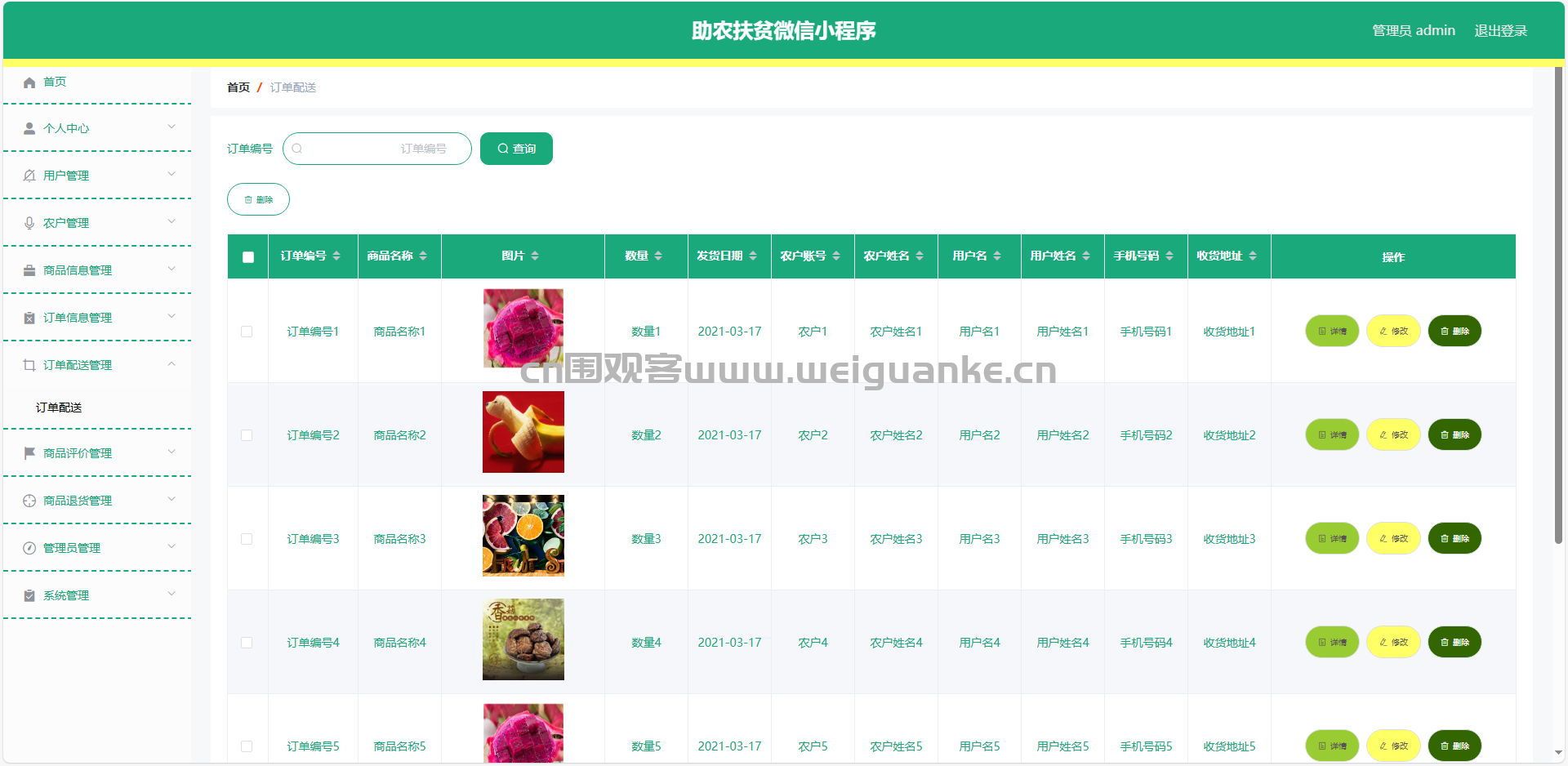Open the 管理员管理 sidebar menu

point(72,548)
